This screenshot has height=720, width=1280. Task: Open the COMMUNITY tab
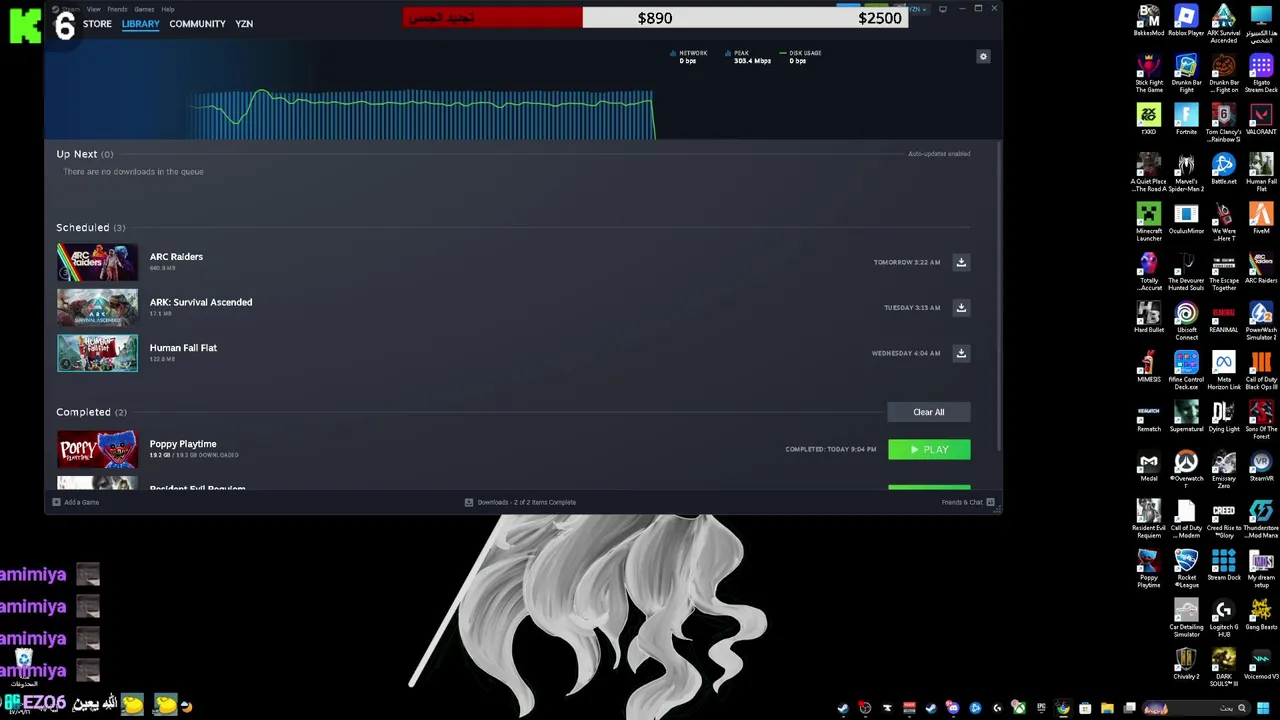point(197,24)
